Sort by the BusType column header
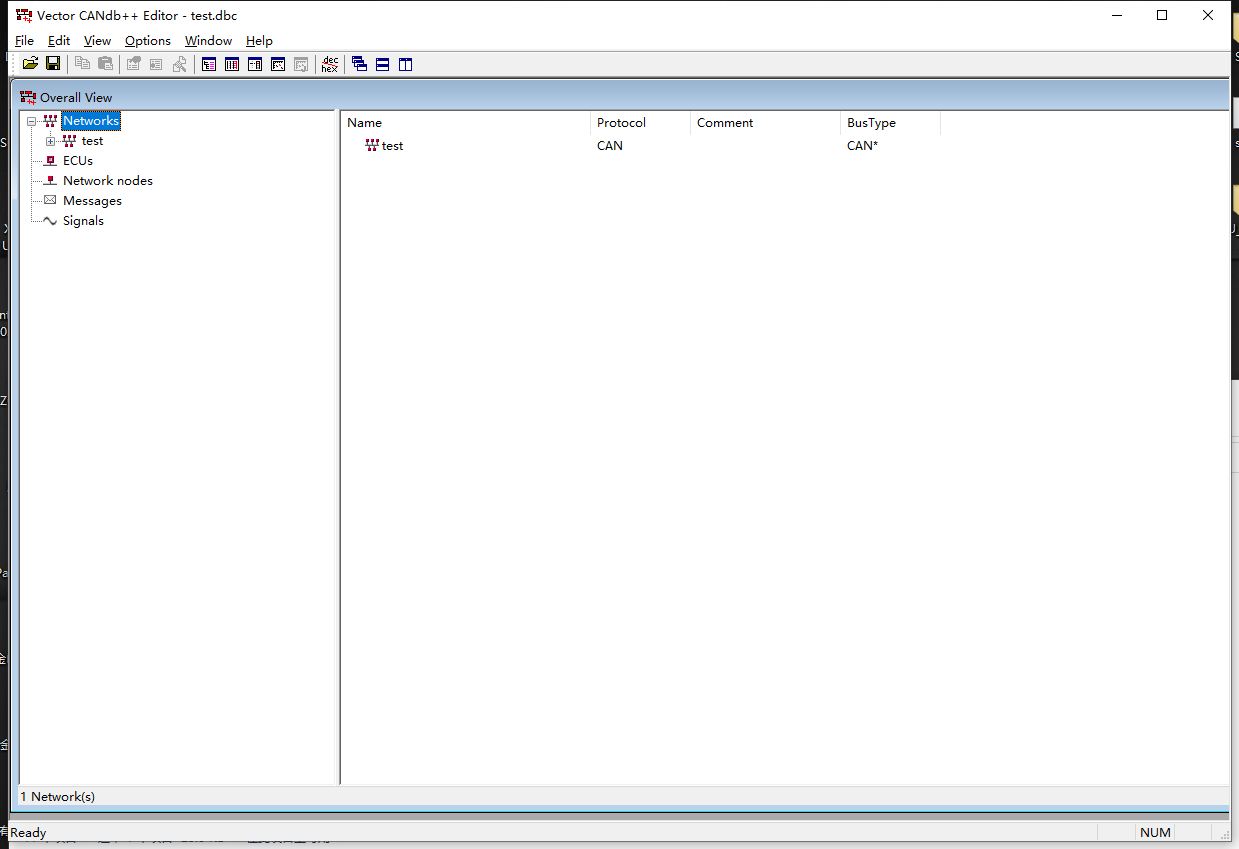The height and width of the screenshot is (849, 1239). coord(890,123)
